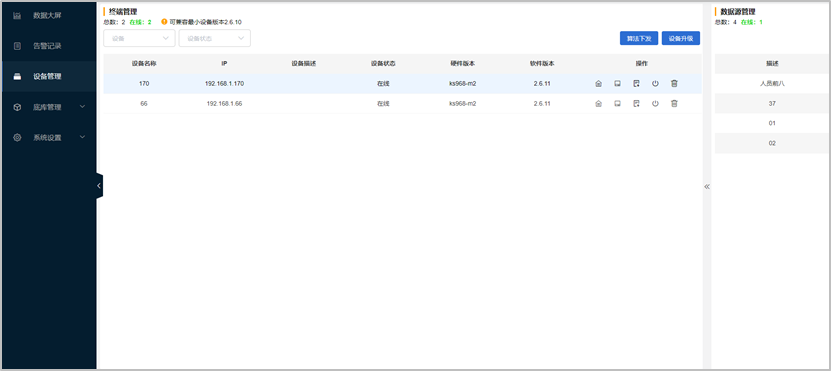The height and width of the screenshot is (371, 831).
Task: Open the 设备 filter dropdown
Action: tap(139, 38)
